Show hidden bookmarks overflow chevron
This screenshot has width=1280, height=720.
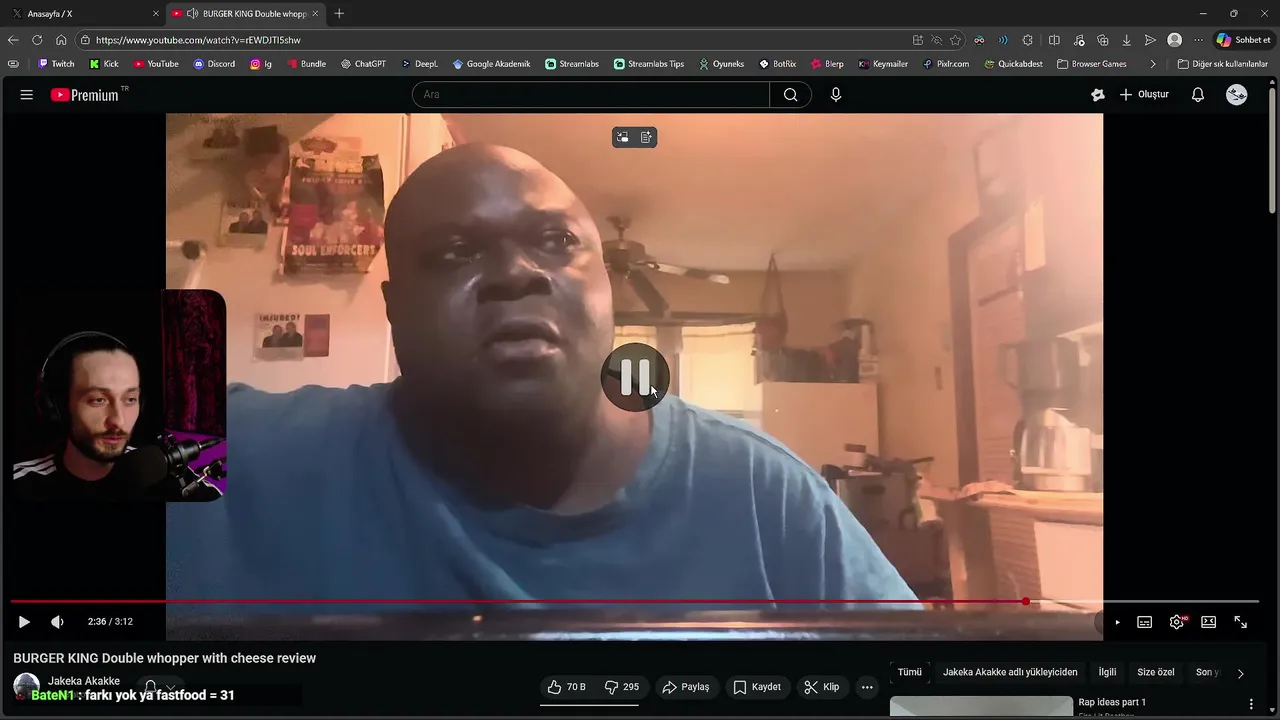pos(1153,64)
